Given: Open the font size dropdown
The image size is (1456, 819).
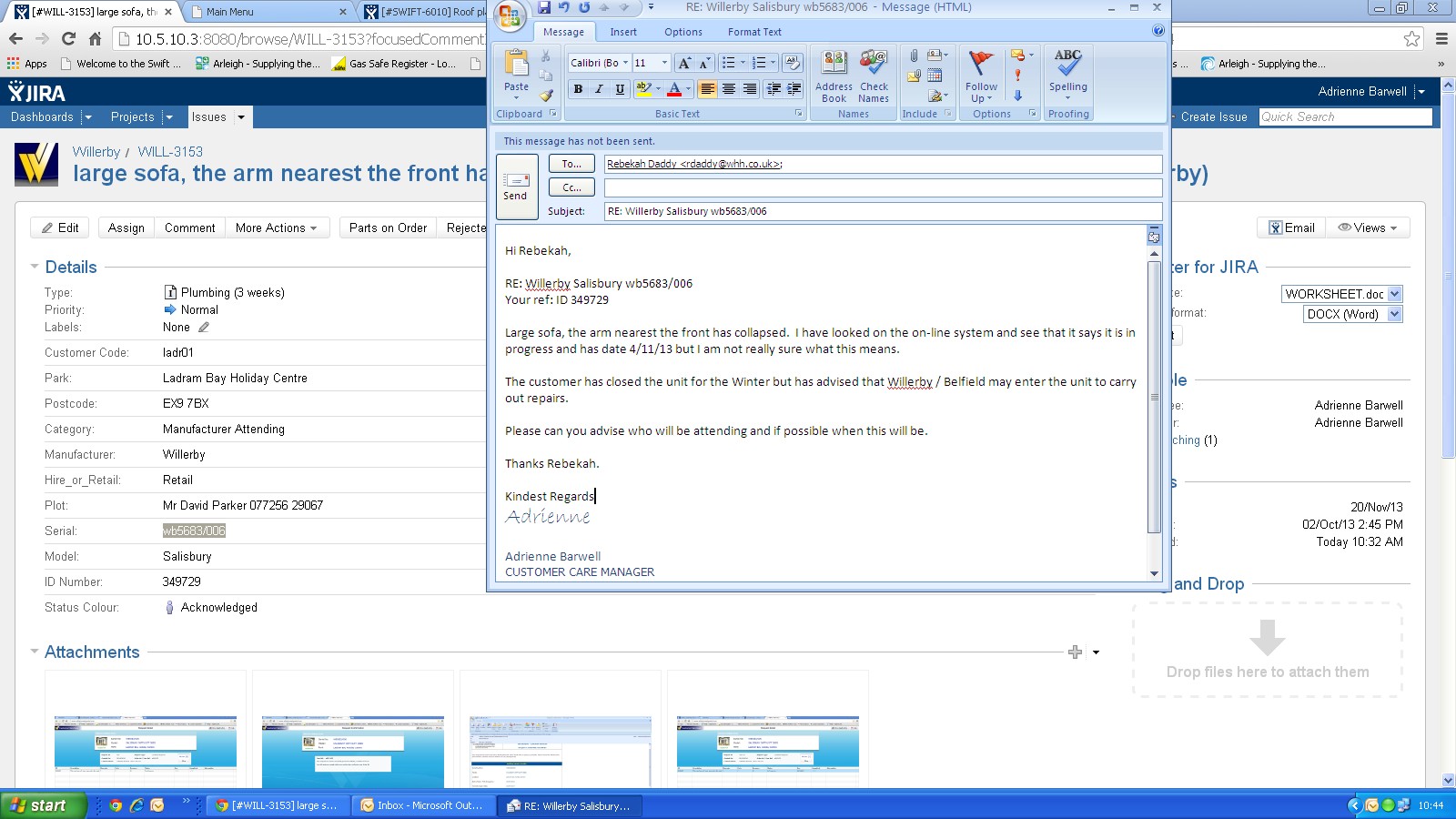Looking at the screenshot, I should (664, 63).
